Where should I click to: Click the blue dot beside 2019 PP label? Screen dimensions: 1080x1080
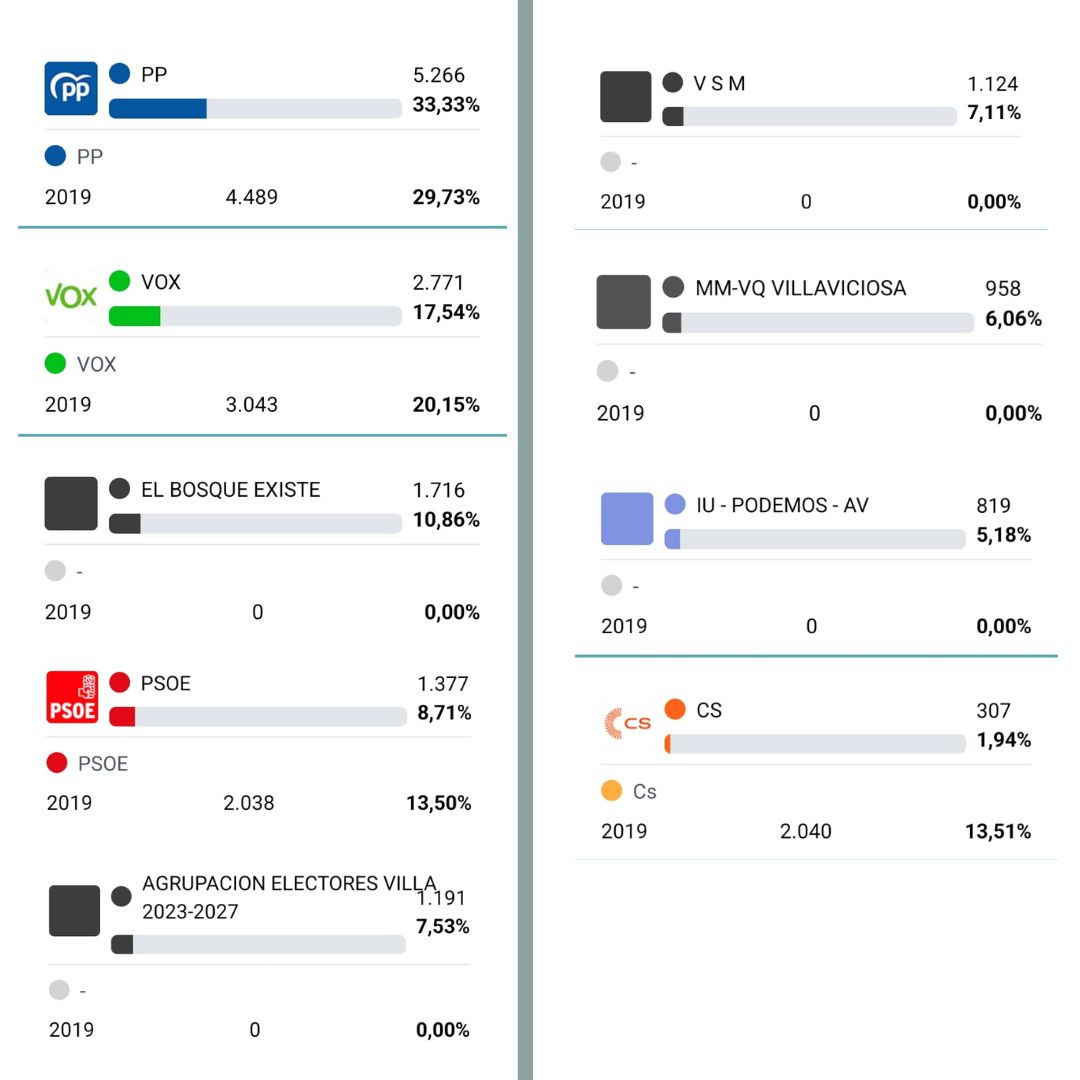click(56, 156)
